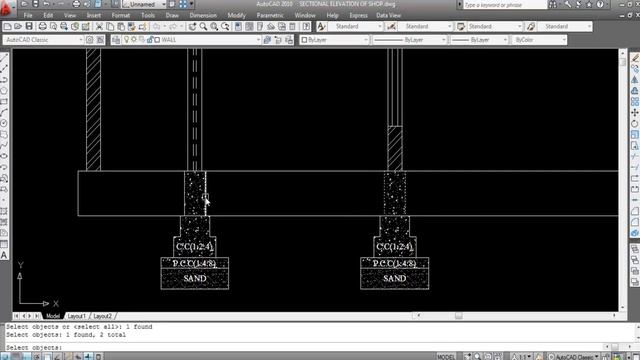
Task: Open the AutoCAD Classic workspace dropdown
Action: [43, 40]
